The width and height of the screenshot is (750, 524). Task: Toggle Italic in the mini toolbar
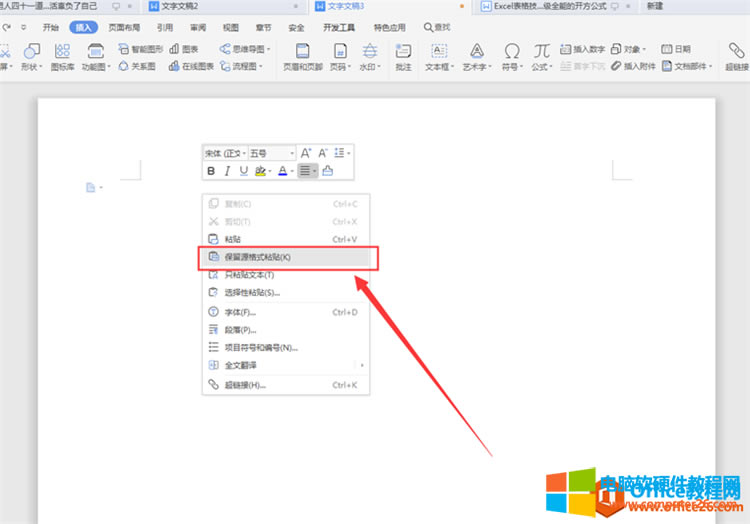pos(227,171)
